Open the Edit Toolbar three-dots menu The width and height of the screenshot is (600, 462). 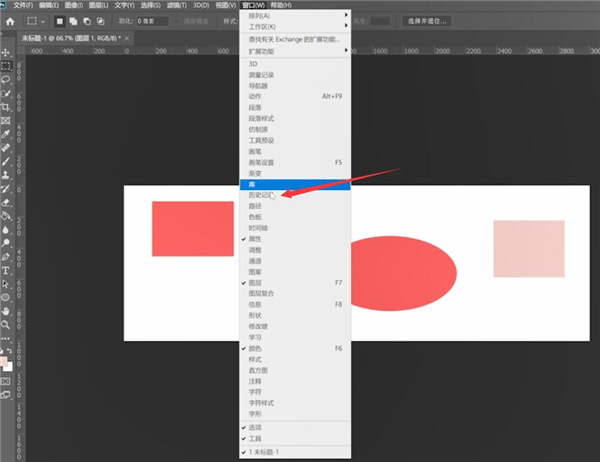[5, 338]
